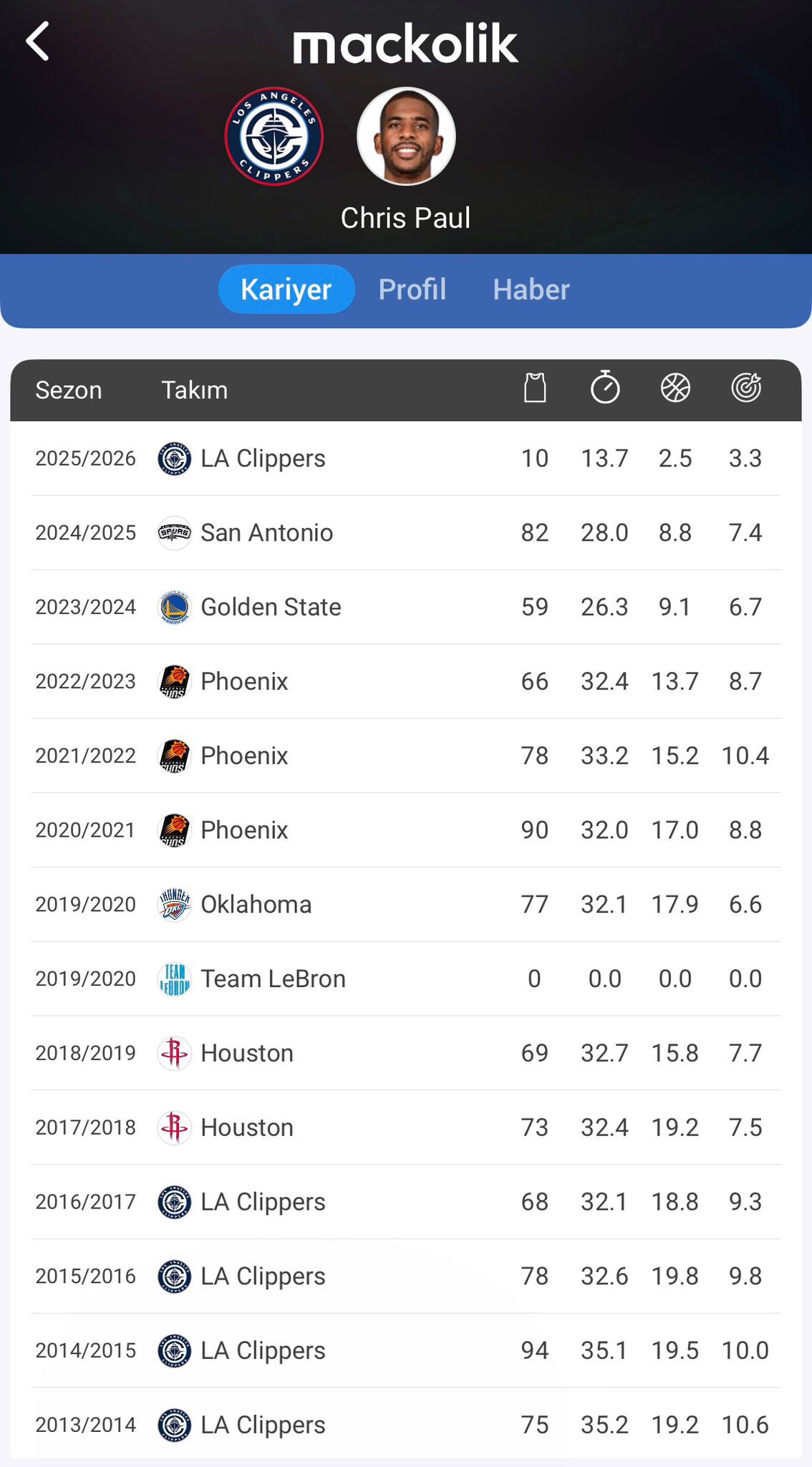812x1467 pixels.
Task: Tap the jersey games-played column icon
Action: tap(535, 388)
